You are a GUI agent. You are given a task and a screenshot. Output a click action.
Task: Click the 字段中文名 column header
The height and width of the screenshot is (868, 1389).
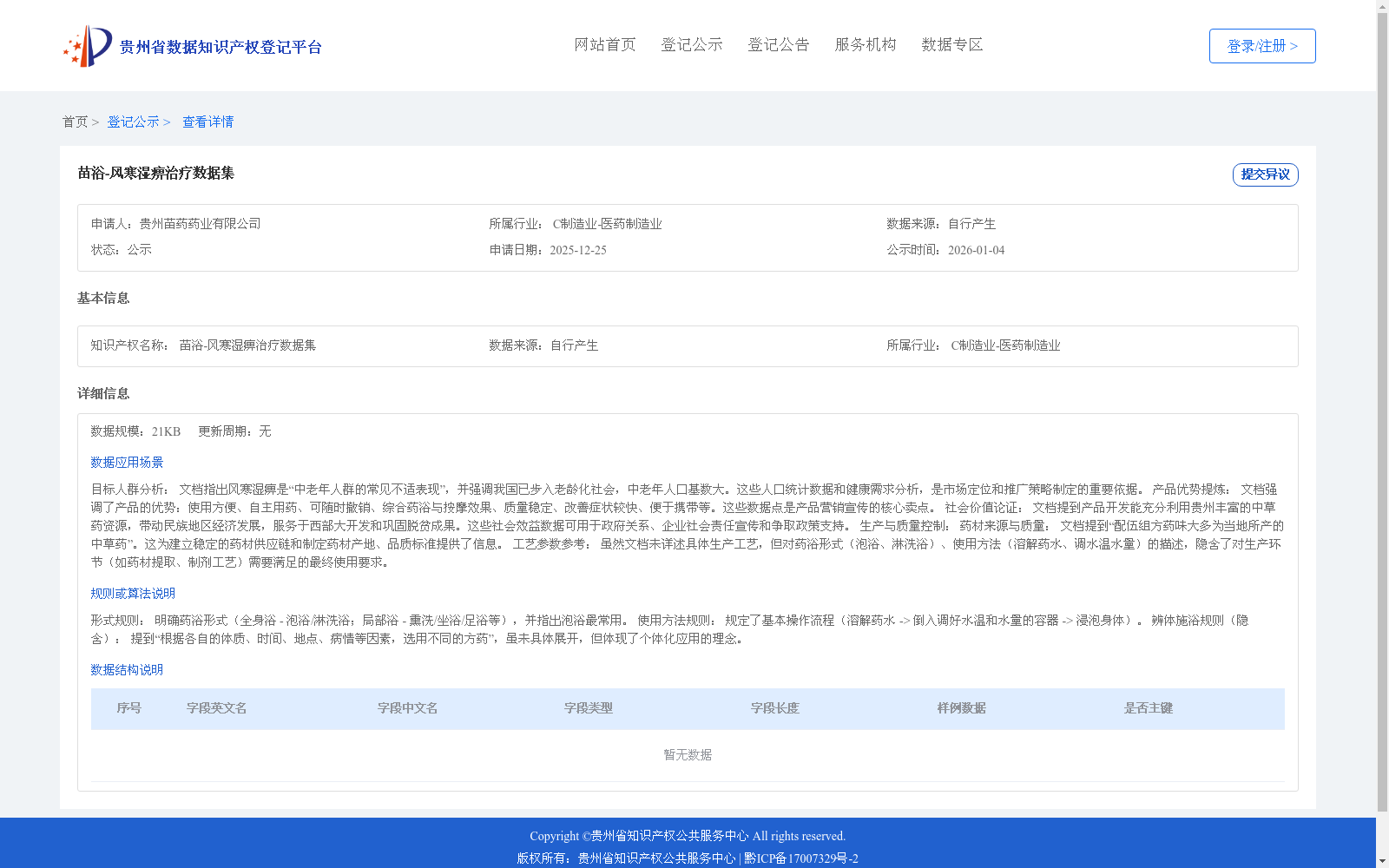[x=408, y=708]
